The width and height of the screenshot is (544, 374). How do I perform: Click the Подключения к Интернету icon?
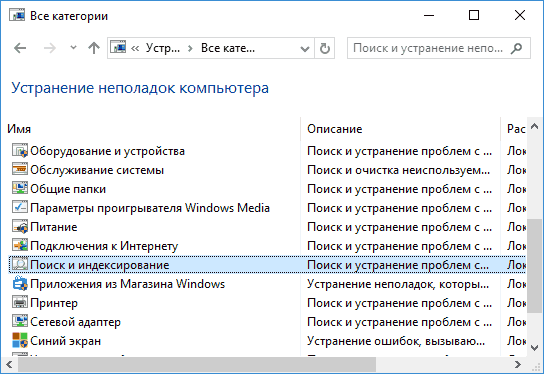point(20,245)
